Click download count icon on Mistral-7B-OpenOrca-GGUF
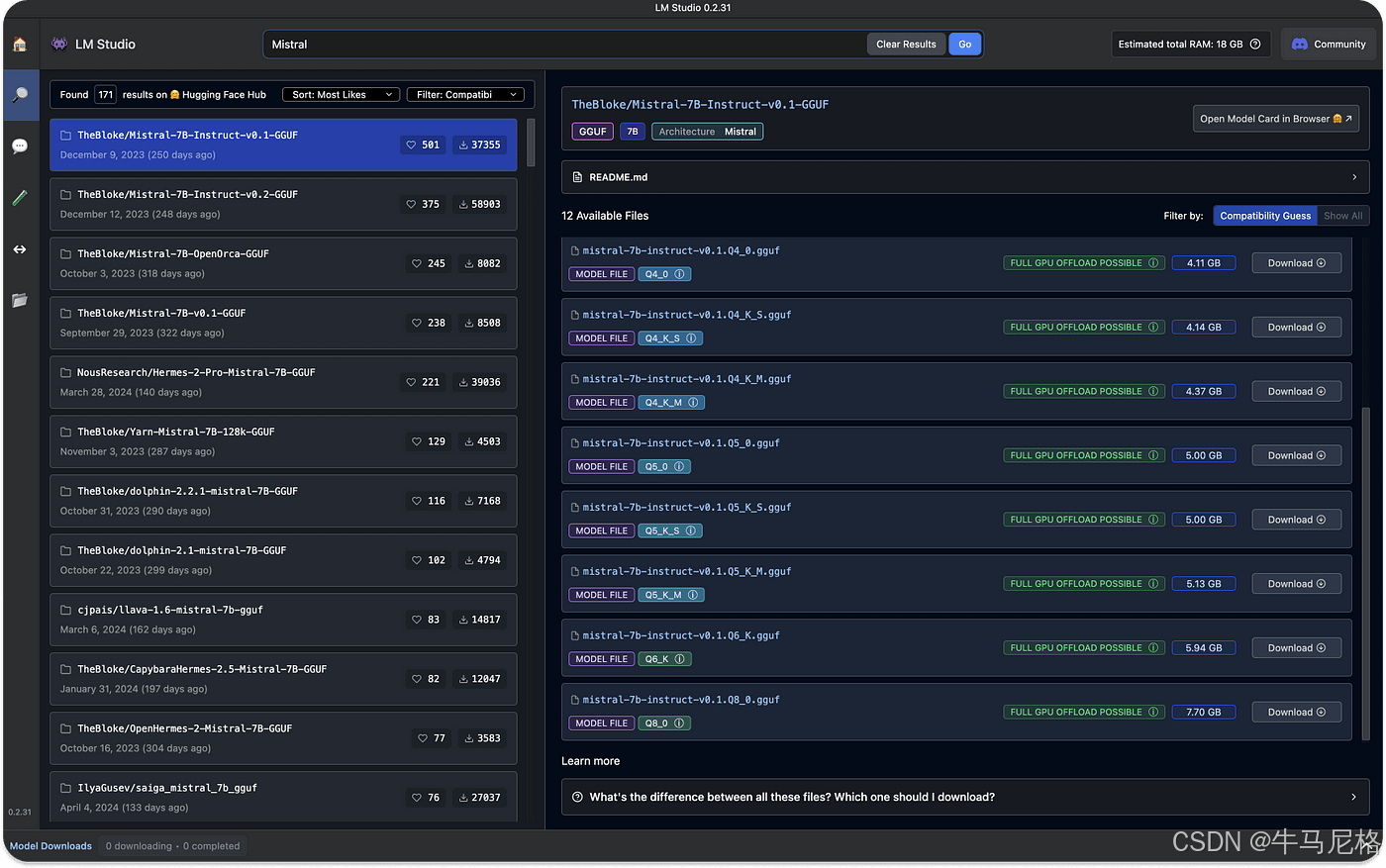 click(469, 263)
